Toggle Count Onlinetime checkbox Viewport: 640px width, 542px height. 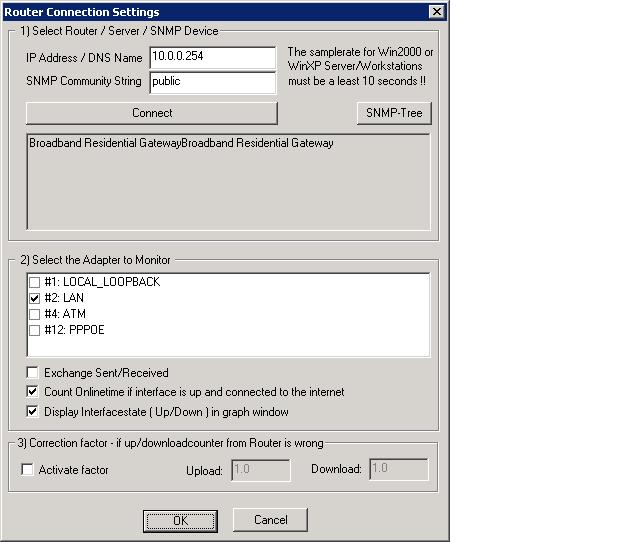point(32,392)
